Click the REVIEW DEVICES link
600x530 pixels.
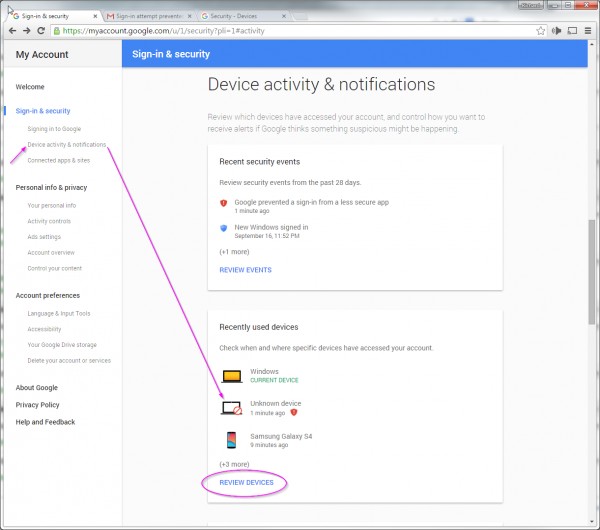(246, 483)
